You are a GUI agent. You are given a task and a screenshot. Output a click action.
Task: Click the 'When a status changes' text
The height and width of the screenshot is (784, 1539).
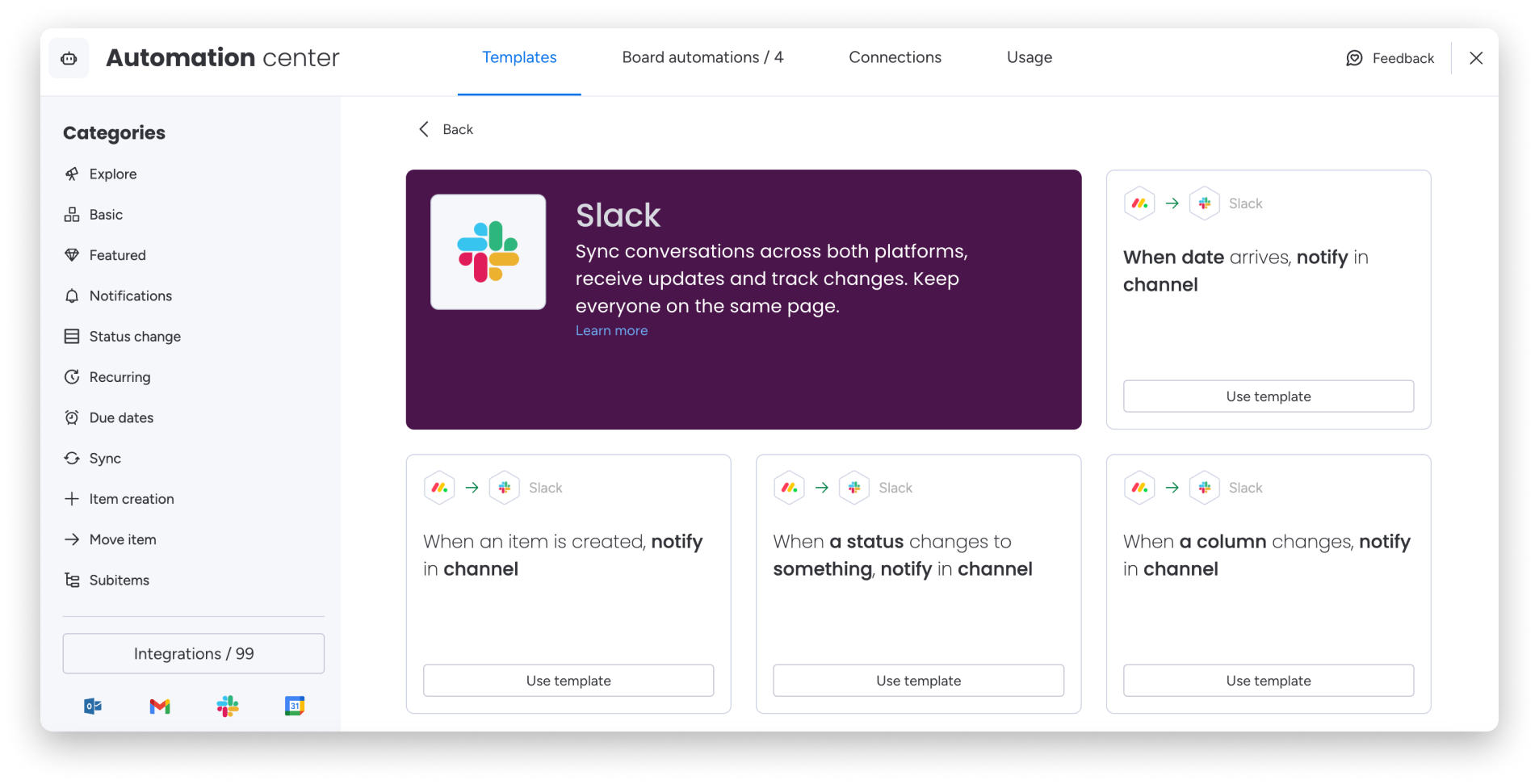pos(903,555)
